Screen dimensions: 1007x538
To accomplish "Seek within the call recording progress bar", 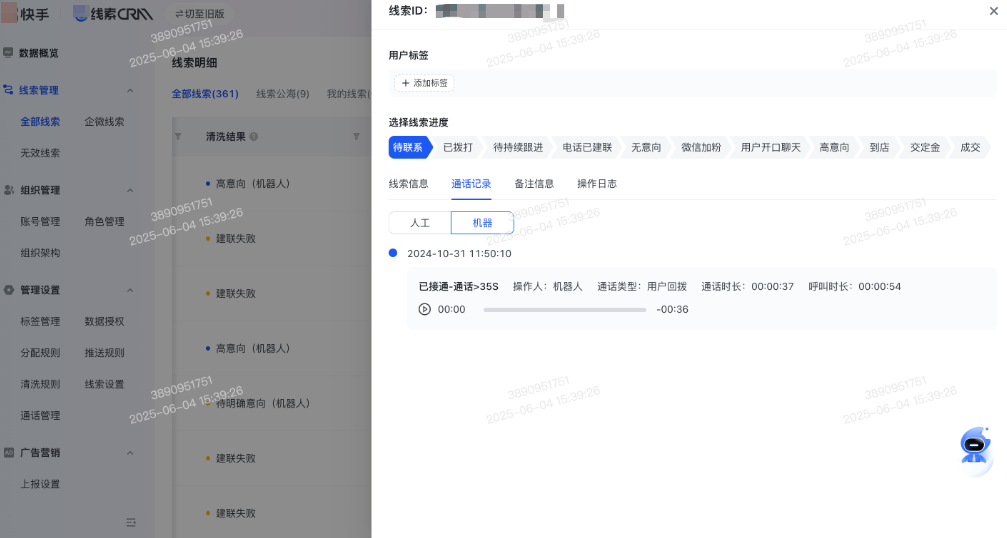I will pos(565,309).
